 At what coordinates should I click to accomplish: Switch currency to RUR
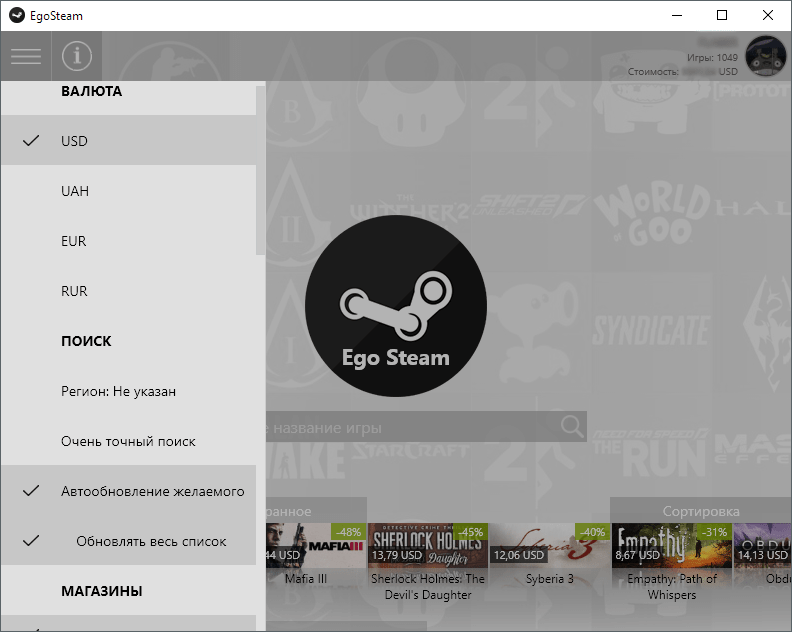pos(128,290)
